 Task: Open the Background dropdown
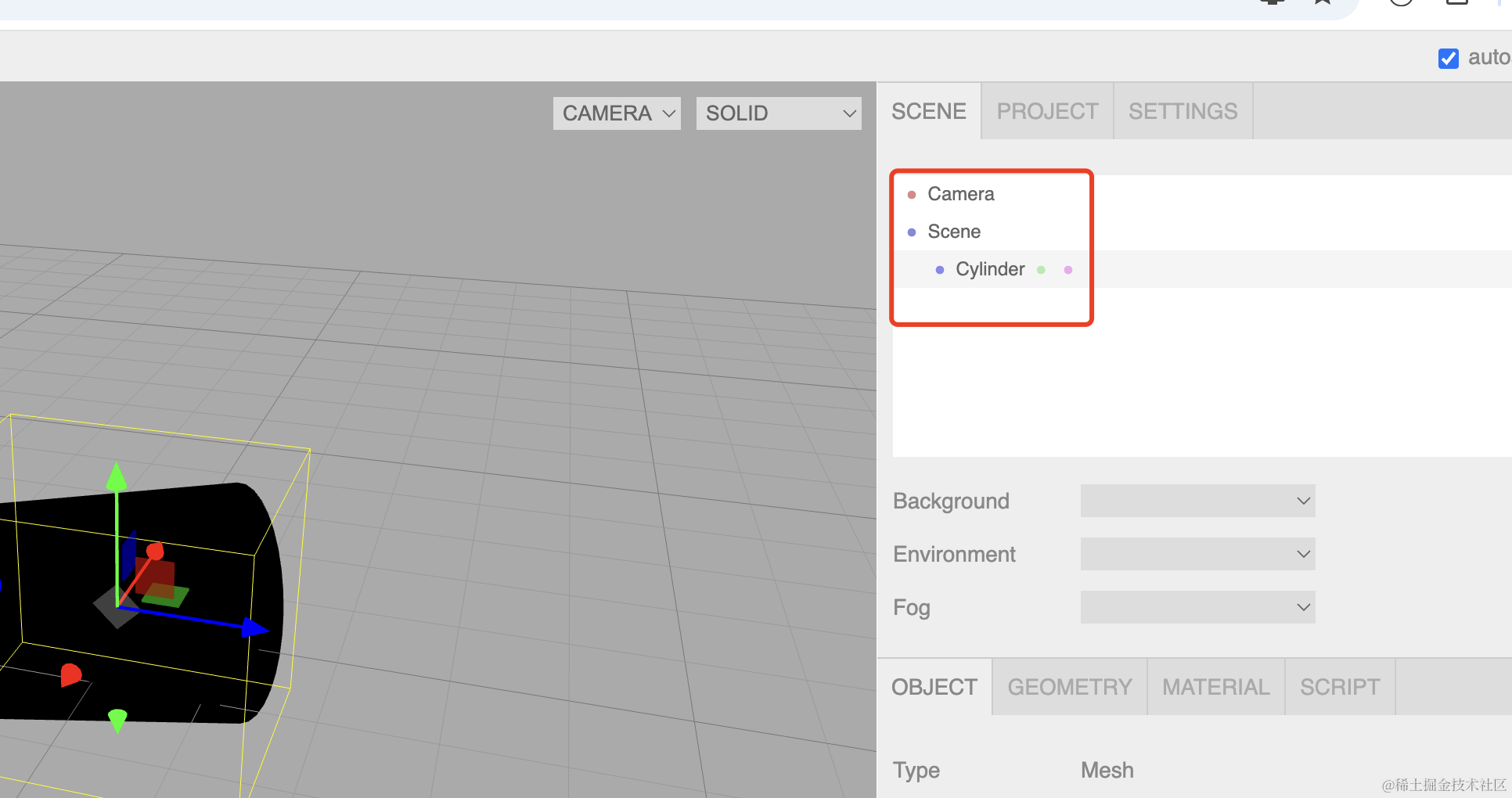tap(1197, 501)
